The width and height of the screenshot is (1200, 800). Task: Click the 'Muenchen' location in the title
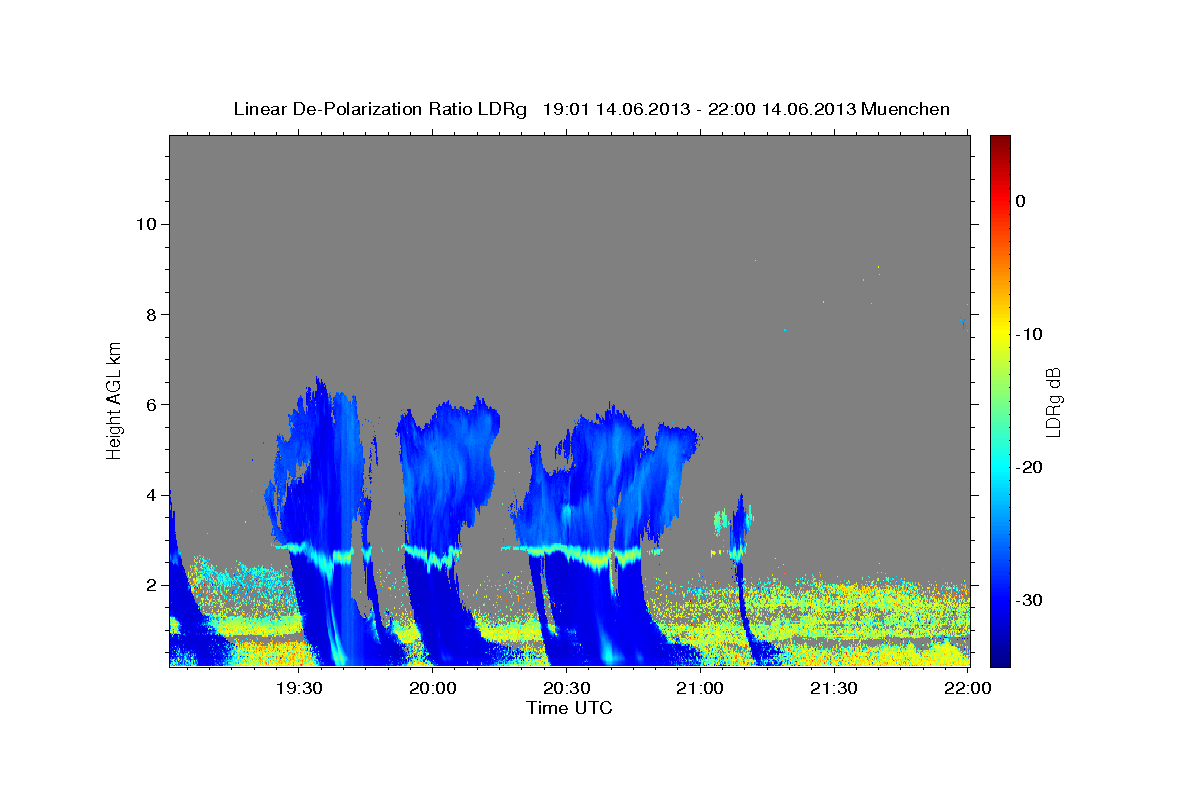pos(906,109)
